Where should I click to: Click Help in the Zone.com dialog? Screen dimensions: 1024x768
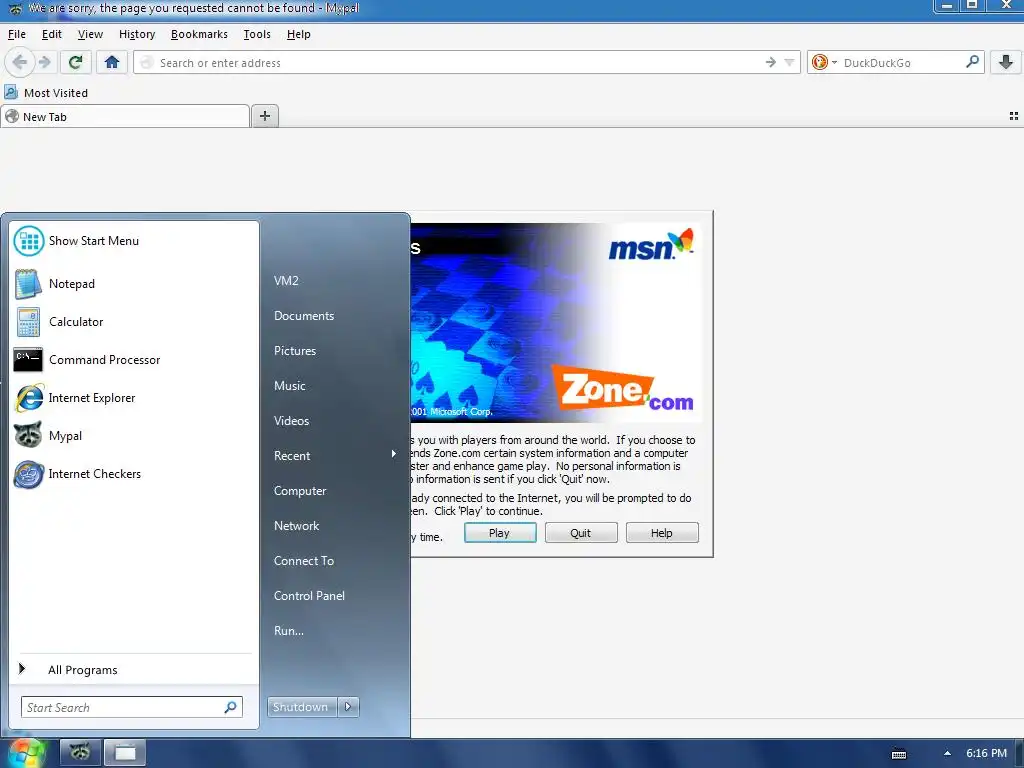click(x=662, y=533)
